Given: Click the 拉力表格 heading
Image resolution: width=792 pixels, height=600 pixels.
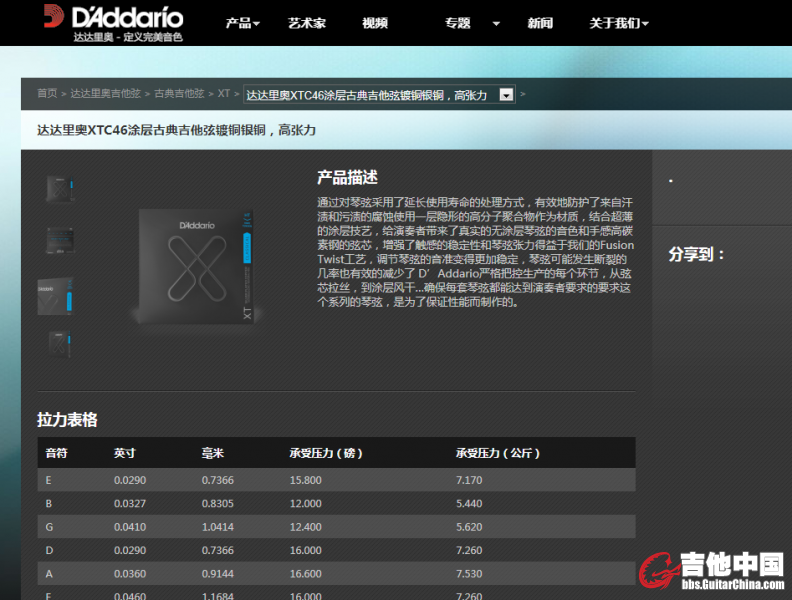Looking at the screenshot, I should click(67, 419).
